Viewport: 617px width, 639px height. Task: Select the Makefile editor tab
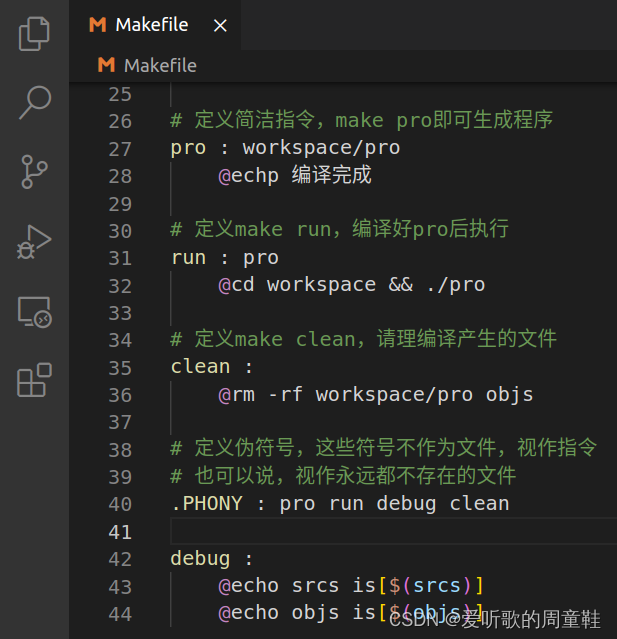point(155,25)
